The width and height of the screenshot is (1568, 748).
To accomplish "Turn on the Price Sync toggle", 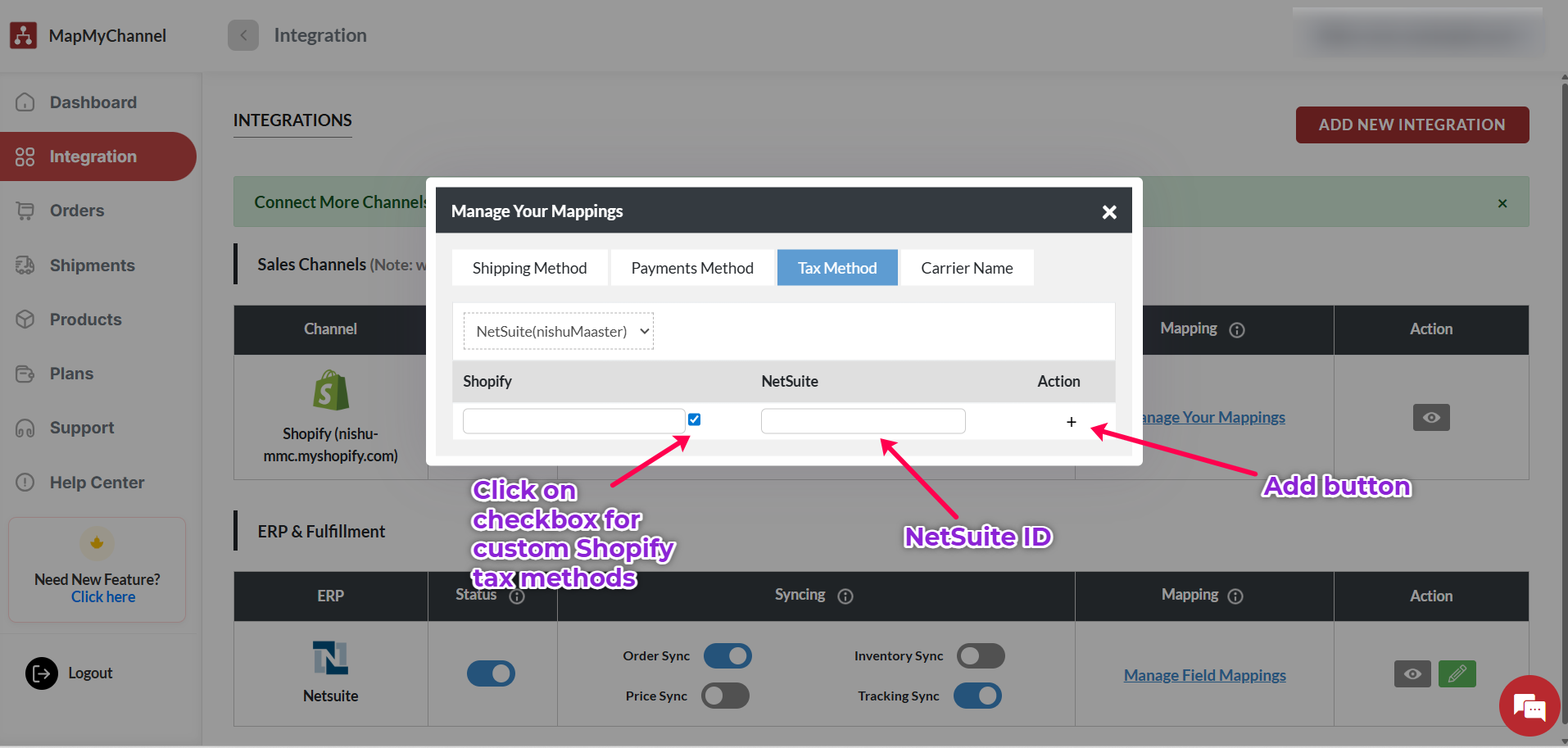I will coord(726,696).
